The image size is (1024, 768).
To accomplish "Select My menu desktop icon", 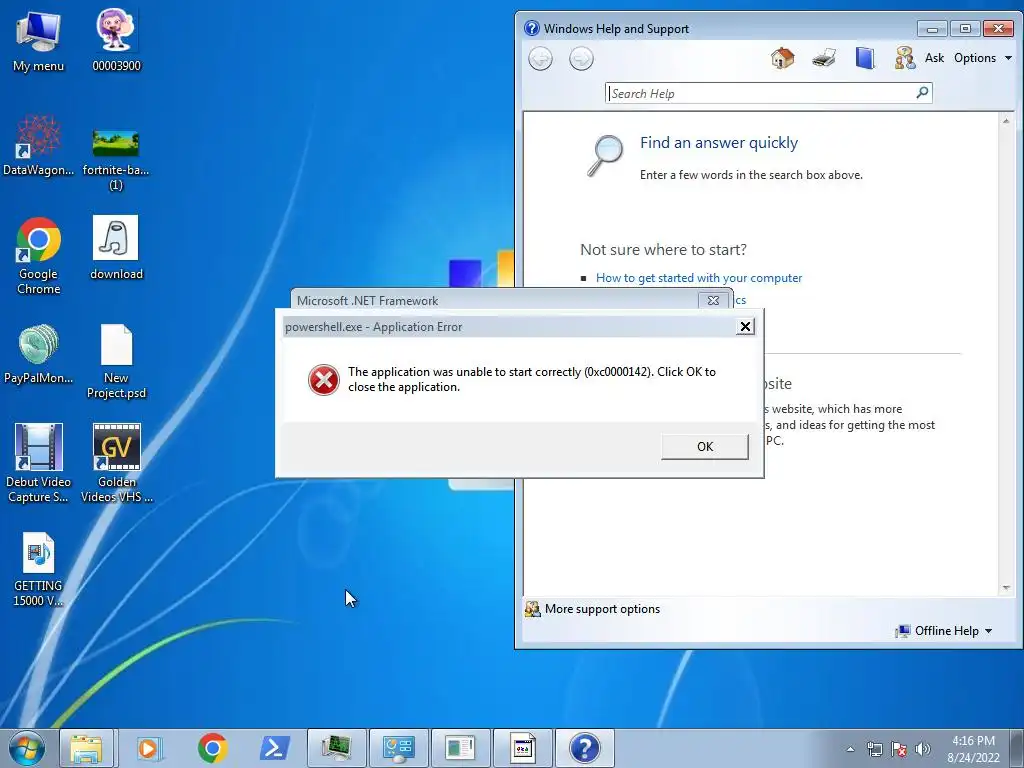I will click(x=39, y=41).
